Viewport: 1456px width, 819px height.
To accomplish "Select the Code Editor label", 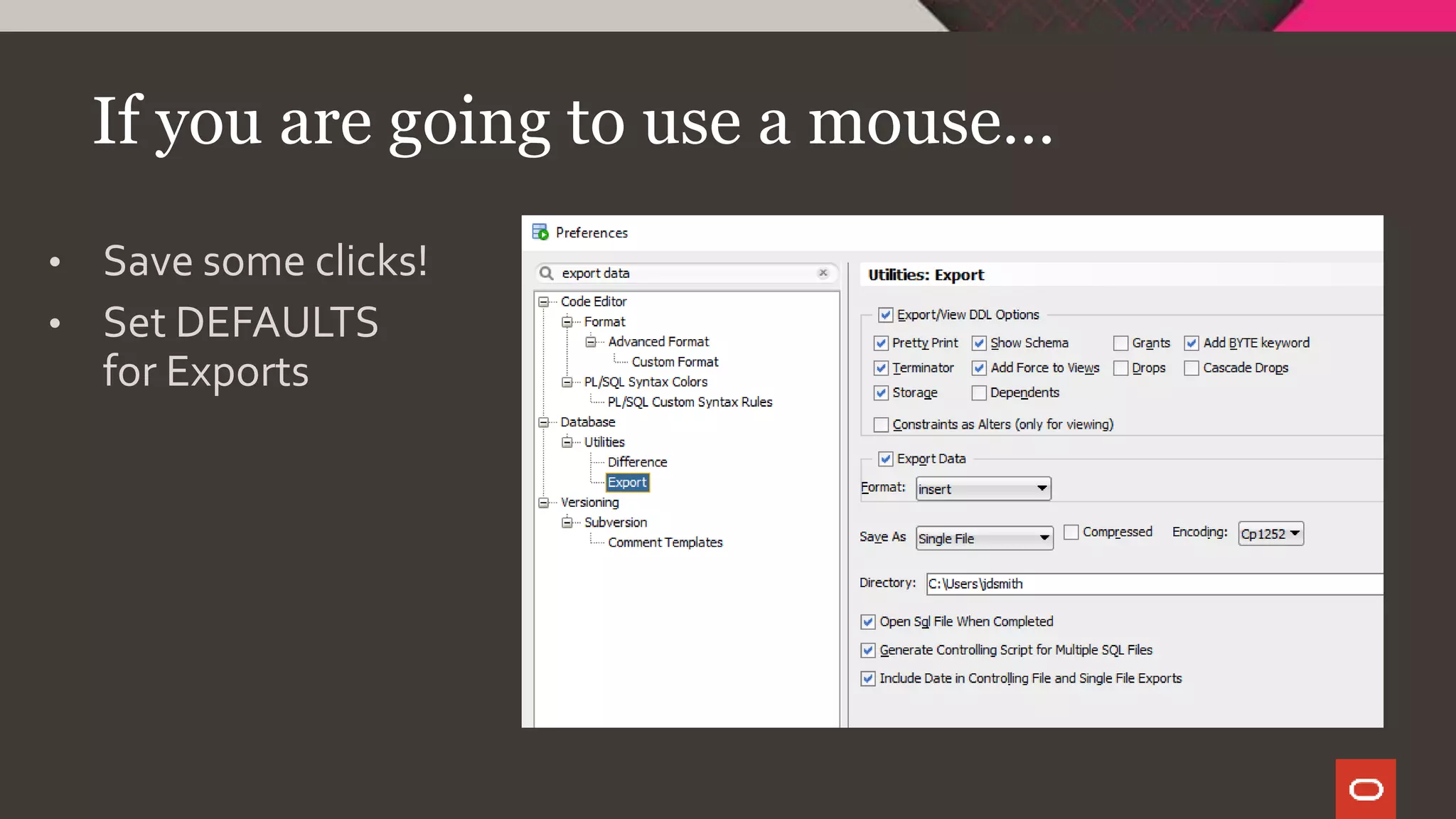I will tap(594, 301).
